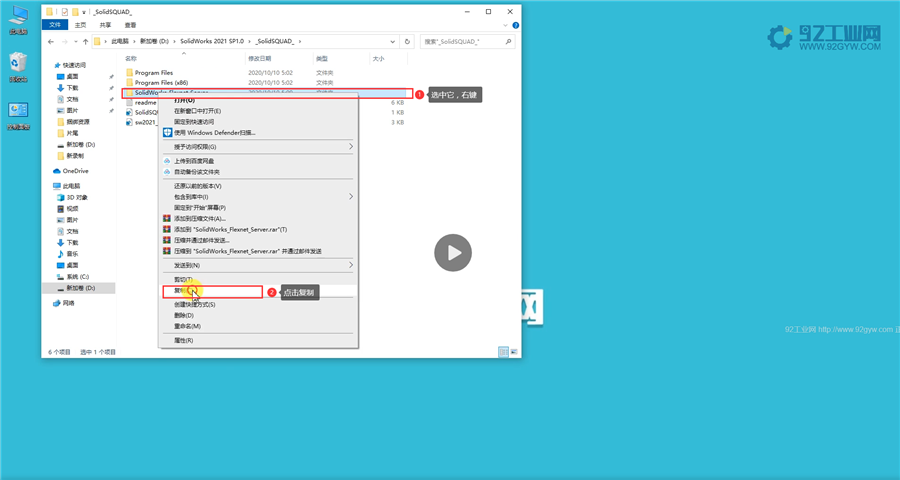This screenshot has width=900, height=480.
Task: Click the search magnifier icon
Action: 508,41
